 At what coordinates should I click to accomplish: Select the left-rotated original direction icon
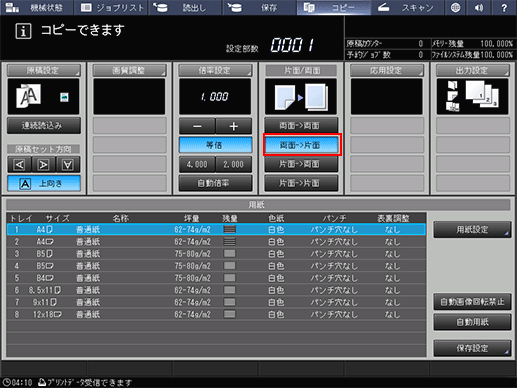point(19,164)
